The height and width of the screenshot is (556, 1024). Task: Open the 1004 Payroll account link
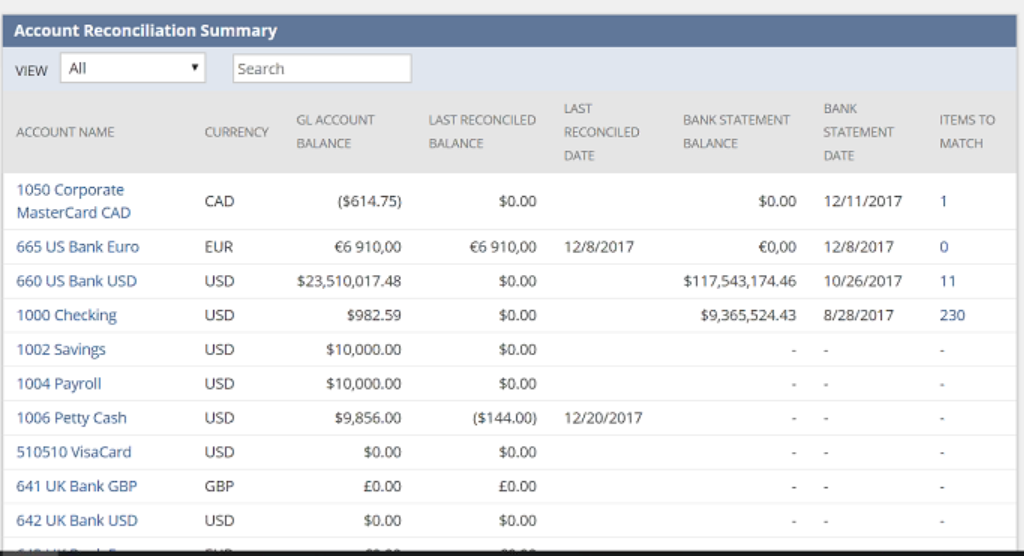[x=59, y=384]
